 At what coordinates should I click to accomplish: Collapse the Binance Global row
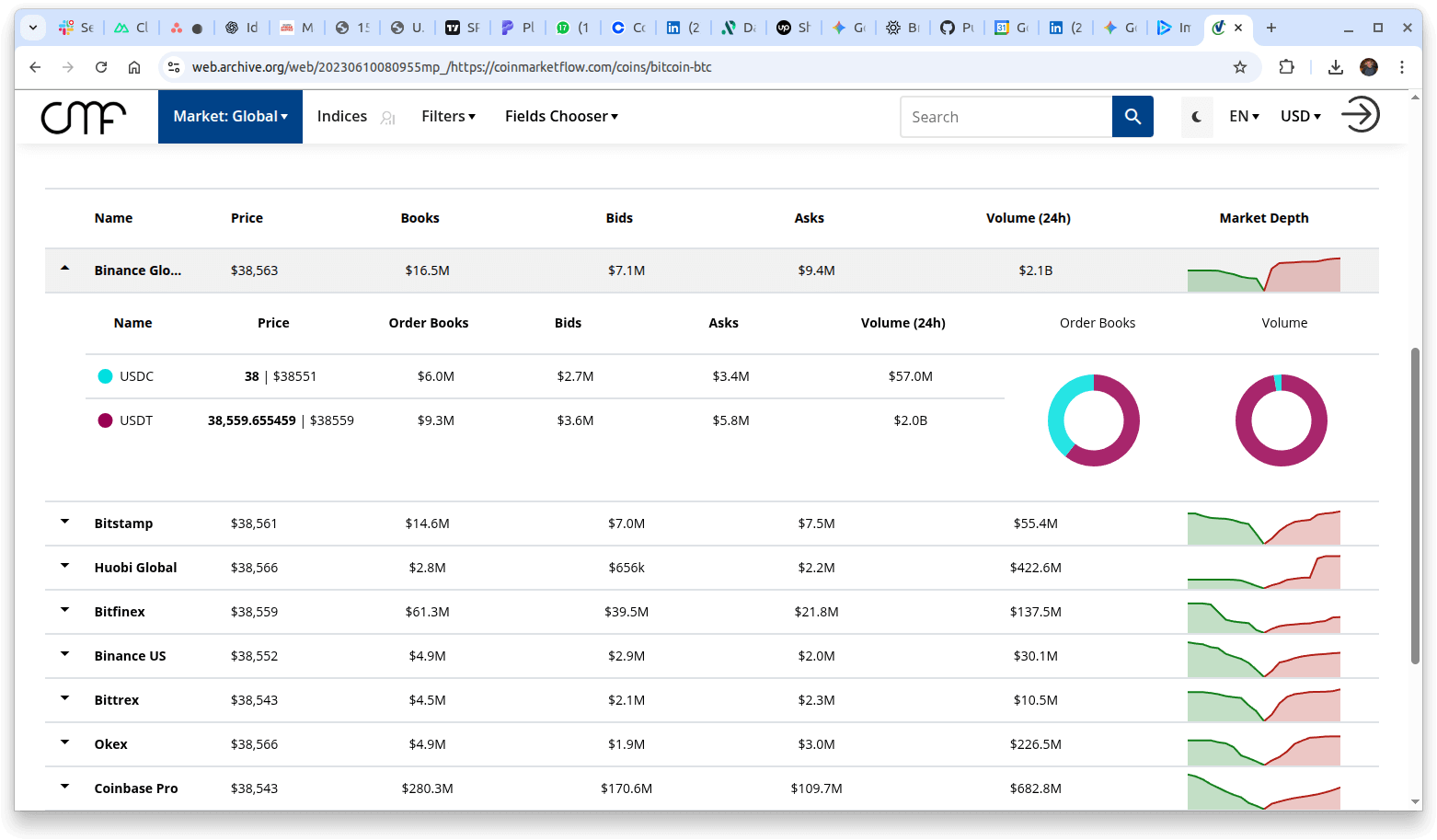[x=65, y=269]
